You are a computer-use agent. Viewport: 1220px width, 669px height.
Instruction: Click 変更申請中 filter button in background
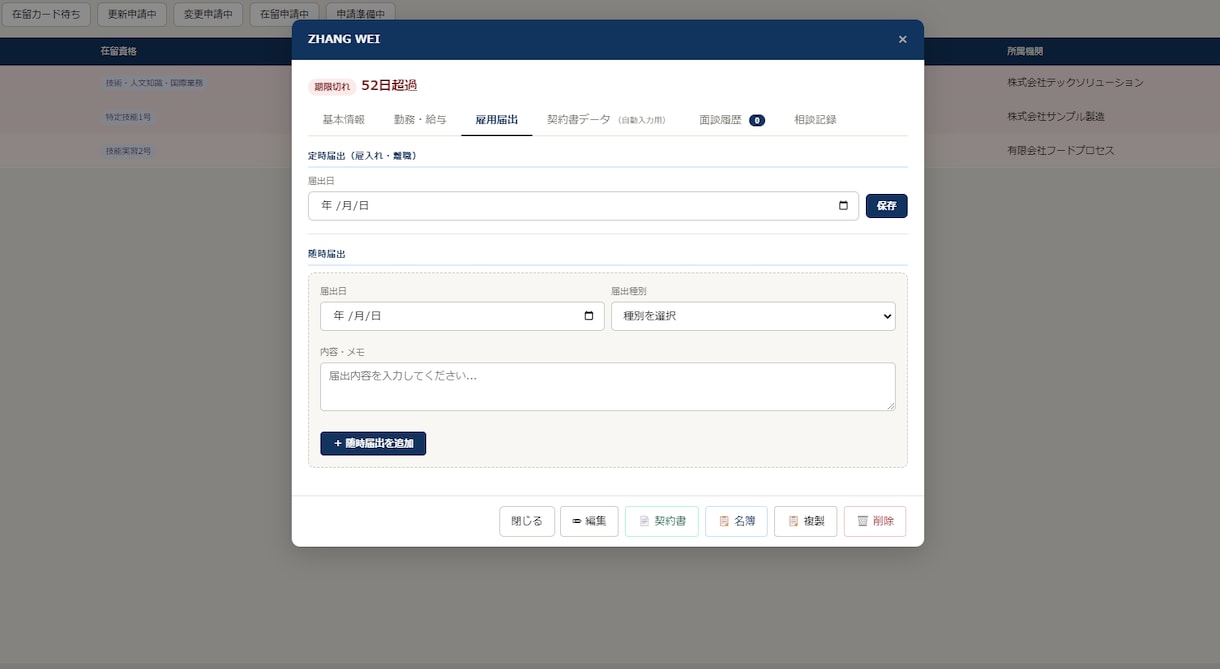pyautogui.click(x=208, y=15)
